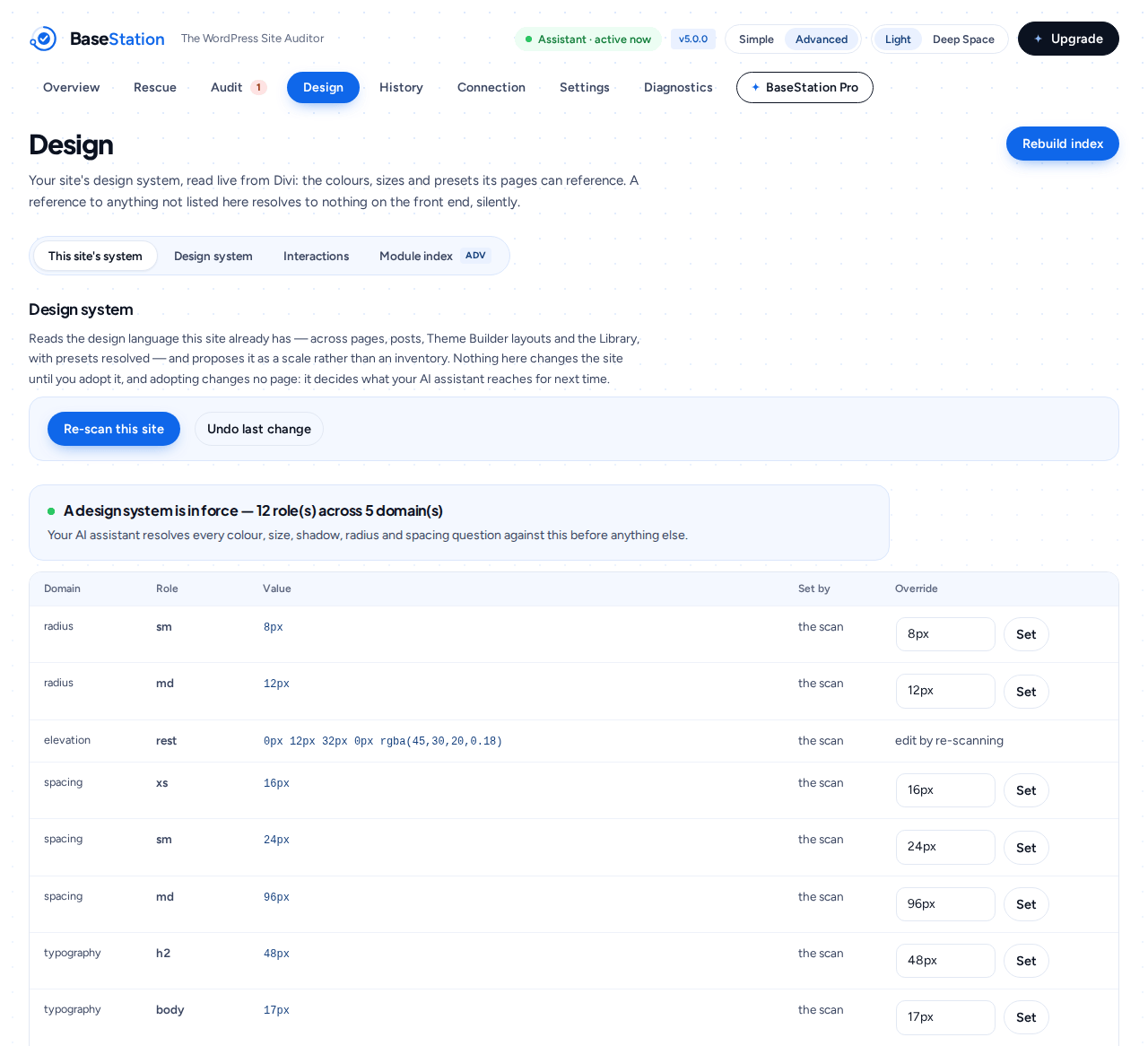Image resolution: width=1148 pixels, height=1046 pixels.
Task: Click Rebuild index button
Action: 1063,144
